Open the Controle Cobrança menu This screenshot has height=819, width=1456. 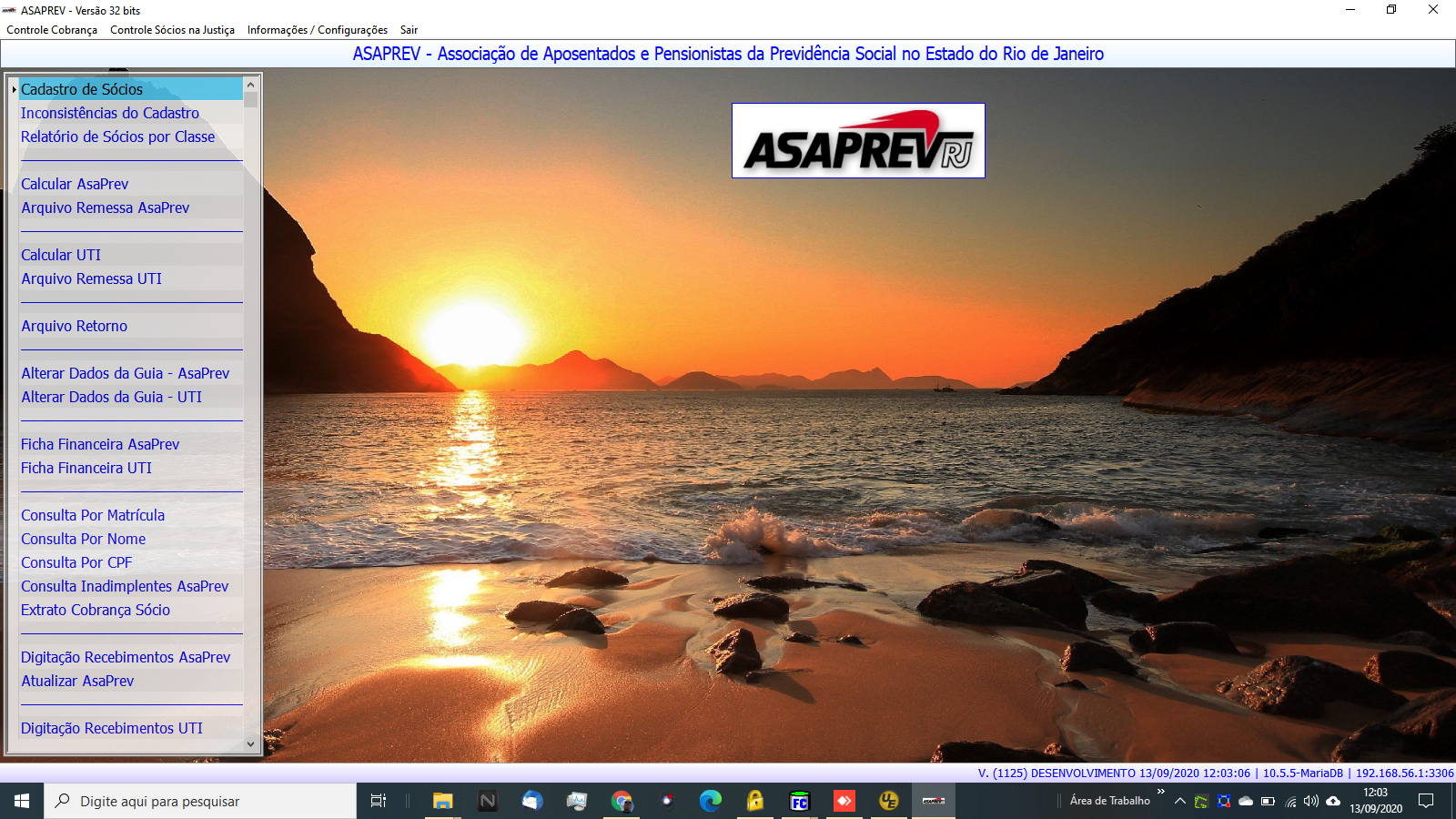(x=52, y=30)
